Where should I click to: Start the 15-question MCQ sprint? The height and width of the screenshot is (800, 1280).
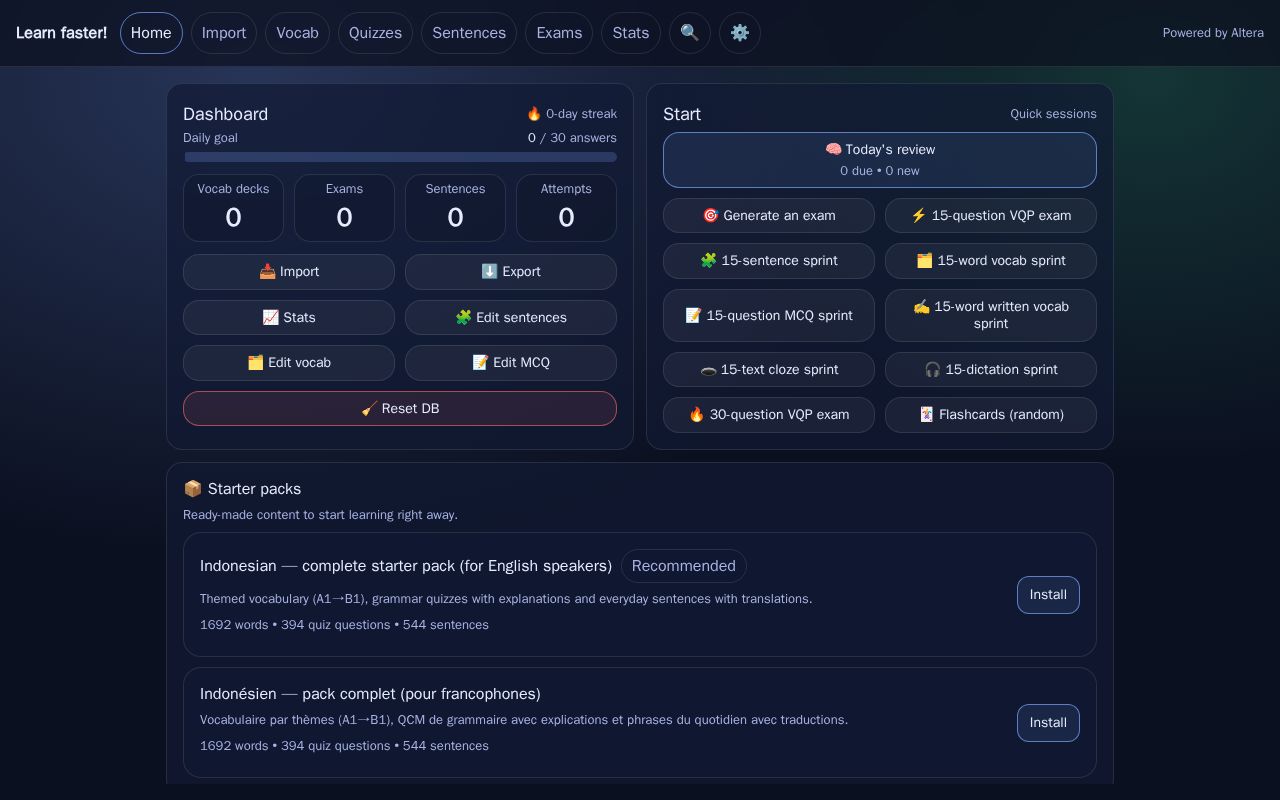(x=769, y=316)
